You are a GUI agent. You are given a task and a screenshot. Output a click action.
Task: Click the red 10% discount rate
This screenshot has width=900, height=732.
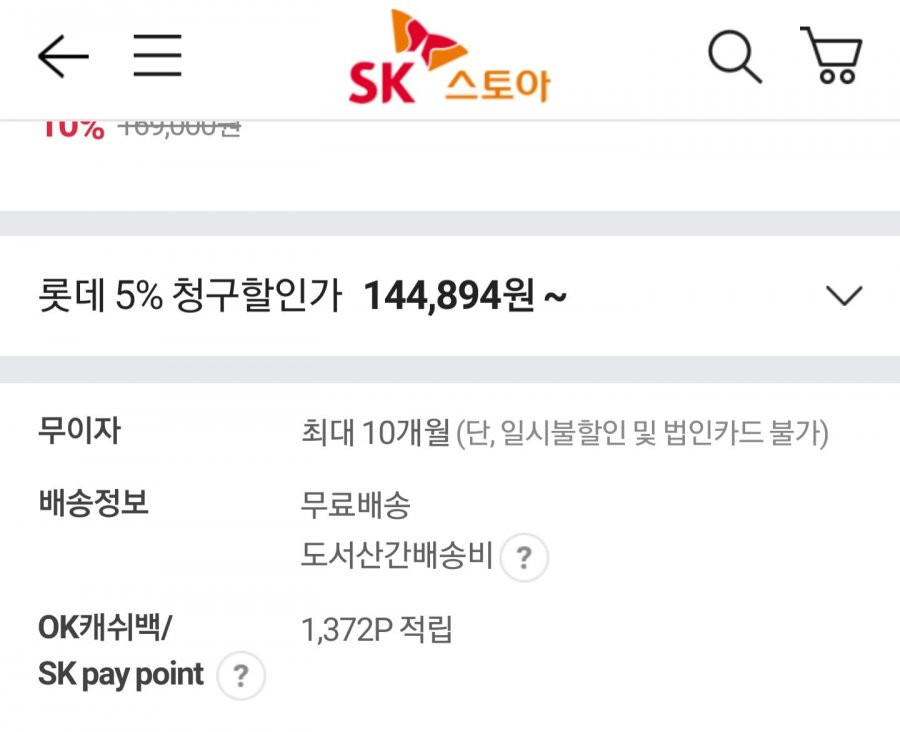73,130
